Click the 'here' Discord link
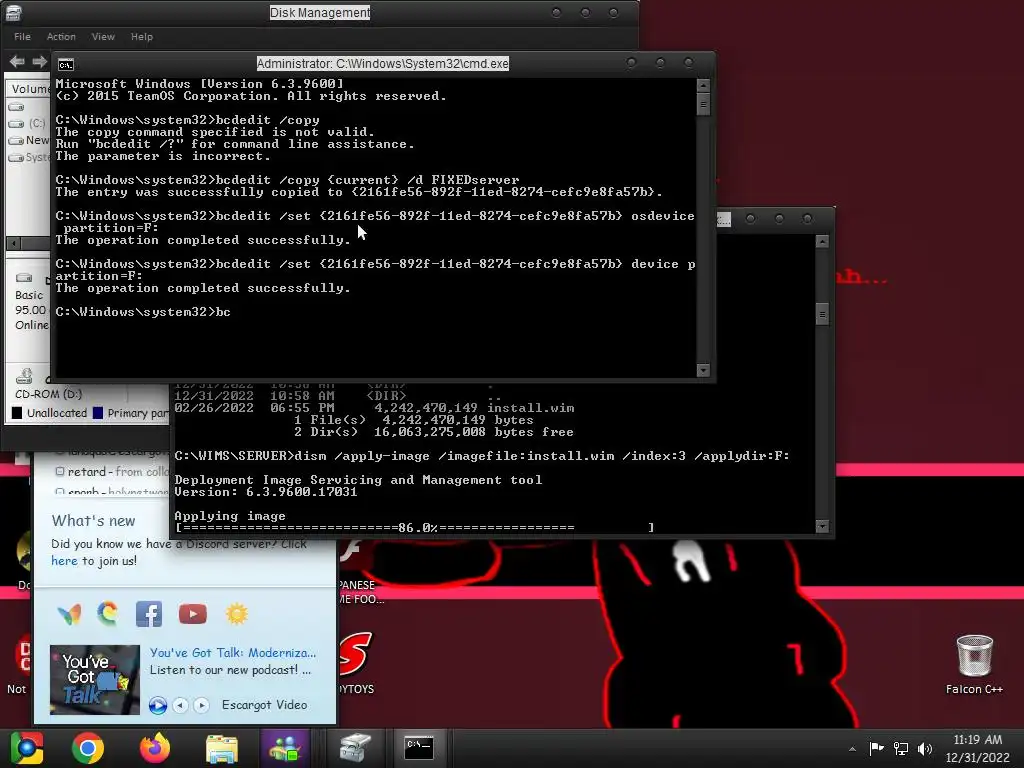1024x768 pixels. click(x=64, y=561)
